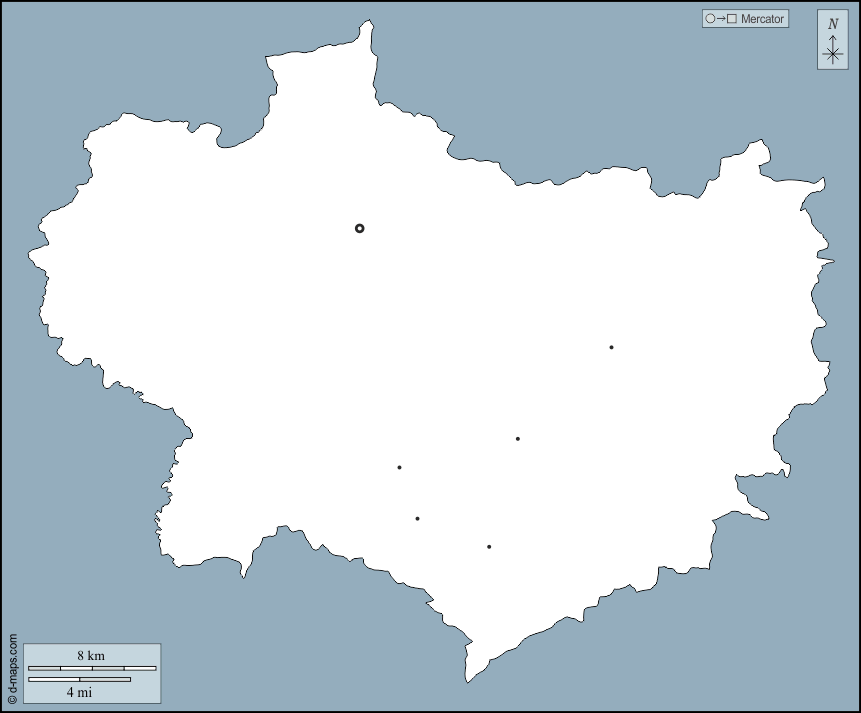Click the pointed southern tip of the region
The image size is (861, 713).
point(469,672)
